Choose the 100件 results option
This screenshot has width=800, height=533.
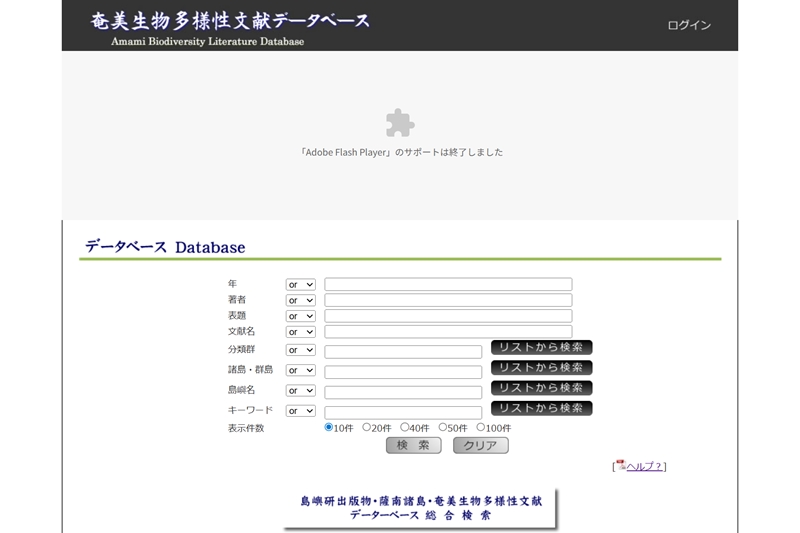pos(481,427)
